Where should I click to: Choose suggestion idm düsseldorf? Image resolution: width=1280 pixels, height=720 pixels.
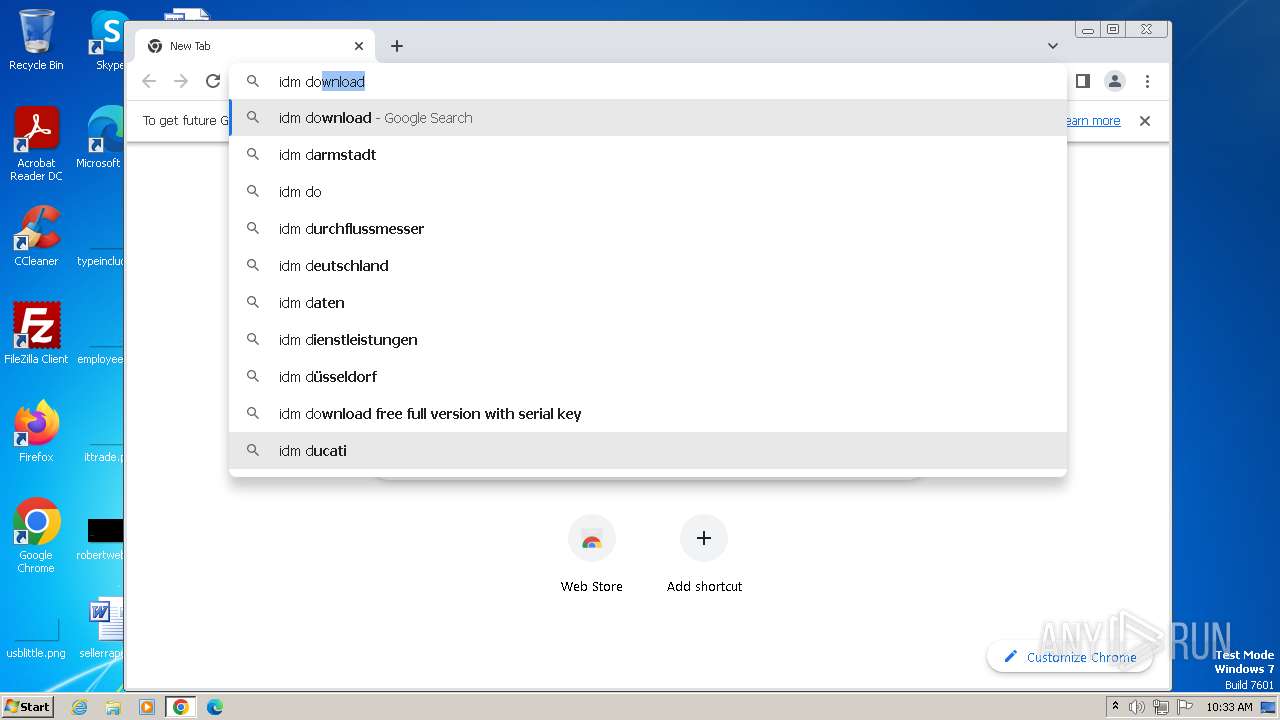(648, 377)
